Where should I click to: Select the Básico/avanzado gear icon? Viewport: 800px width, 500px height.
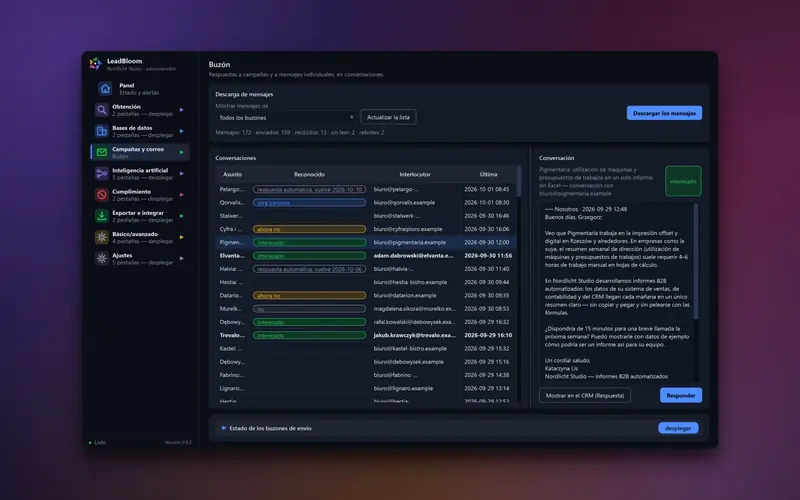102,237
